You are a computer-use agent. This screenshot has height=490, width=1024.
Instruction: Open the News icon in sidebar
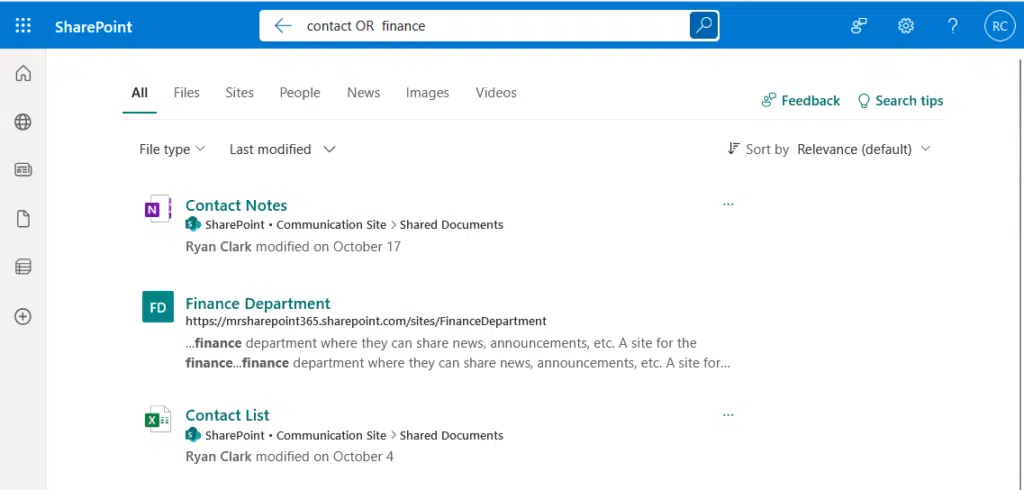(x=23, y=170)
